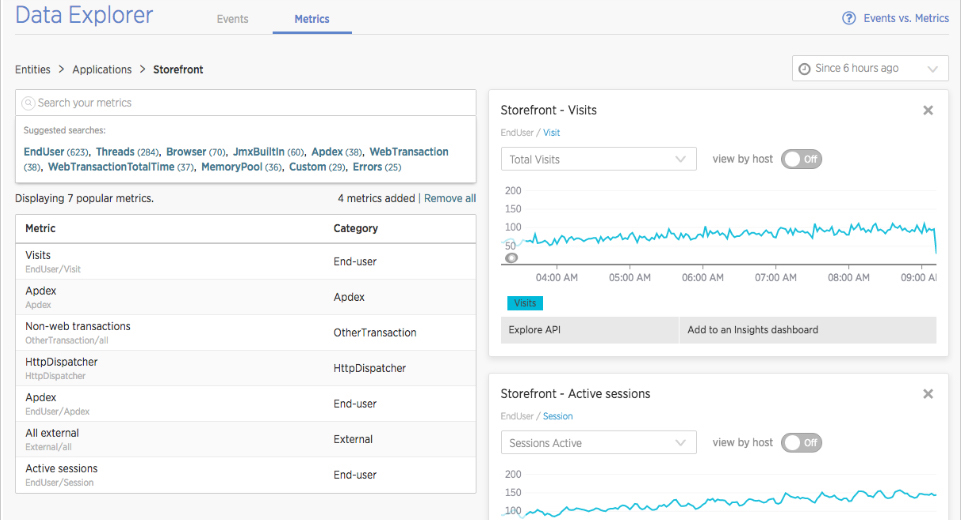The width and height of the screenshot is (961, 520).
Task: Select the Active sessions metric row
Action: (246, 475)
